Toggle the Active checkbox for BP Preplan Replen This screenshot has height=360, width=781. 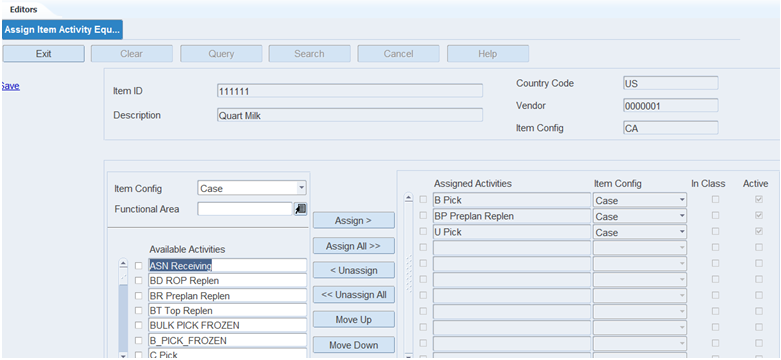[759, 216]
